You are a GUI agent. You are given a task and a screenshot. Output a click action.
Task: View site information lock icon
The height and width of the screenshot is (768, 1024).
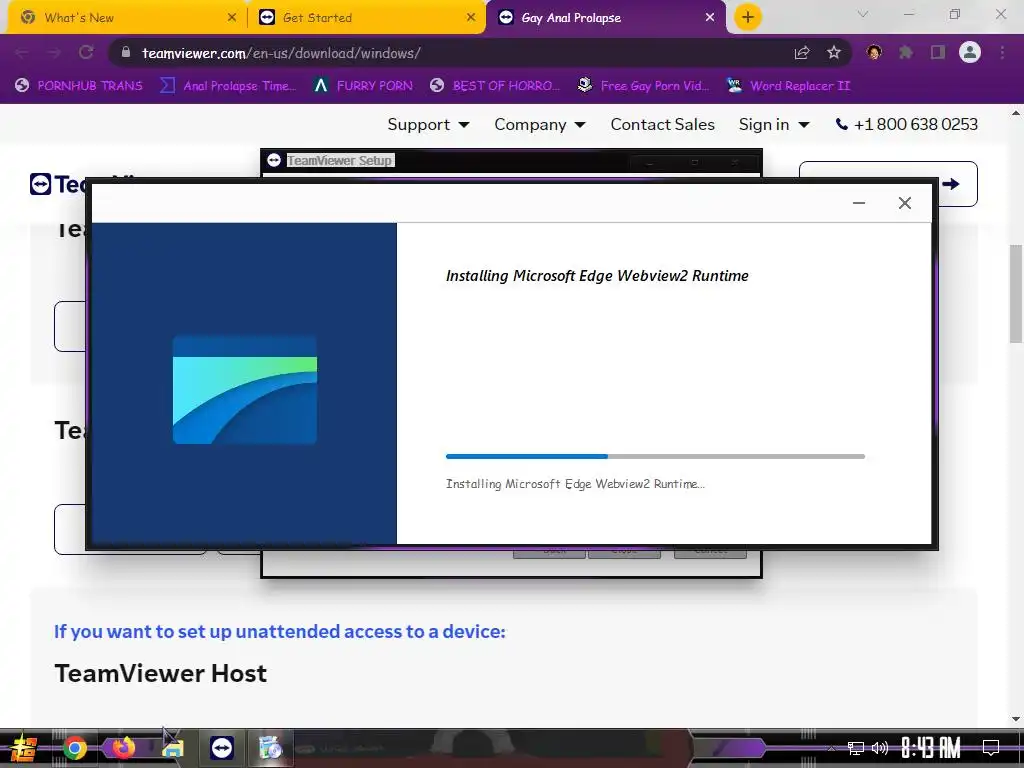(126, 52)
